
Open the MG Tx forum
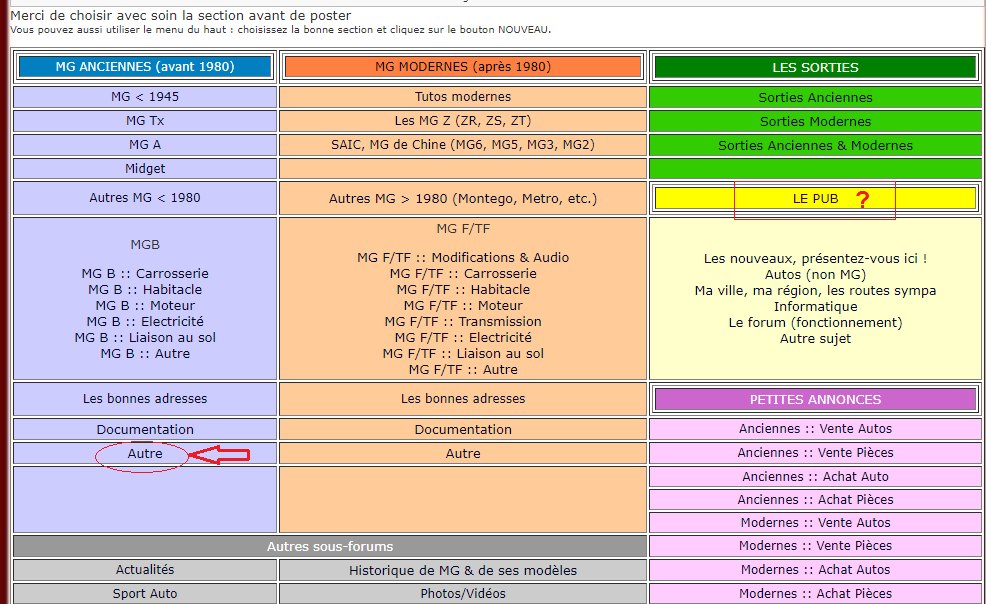click(145, 121)
